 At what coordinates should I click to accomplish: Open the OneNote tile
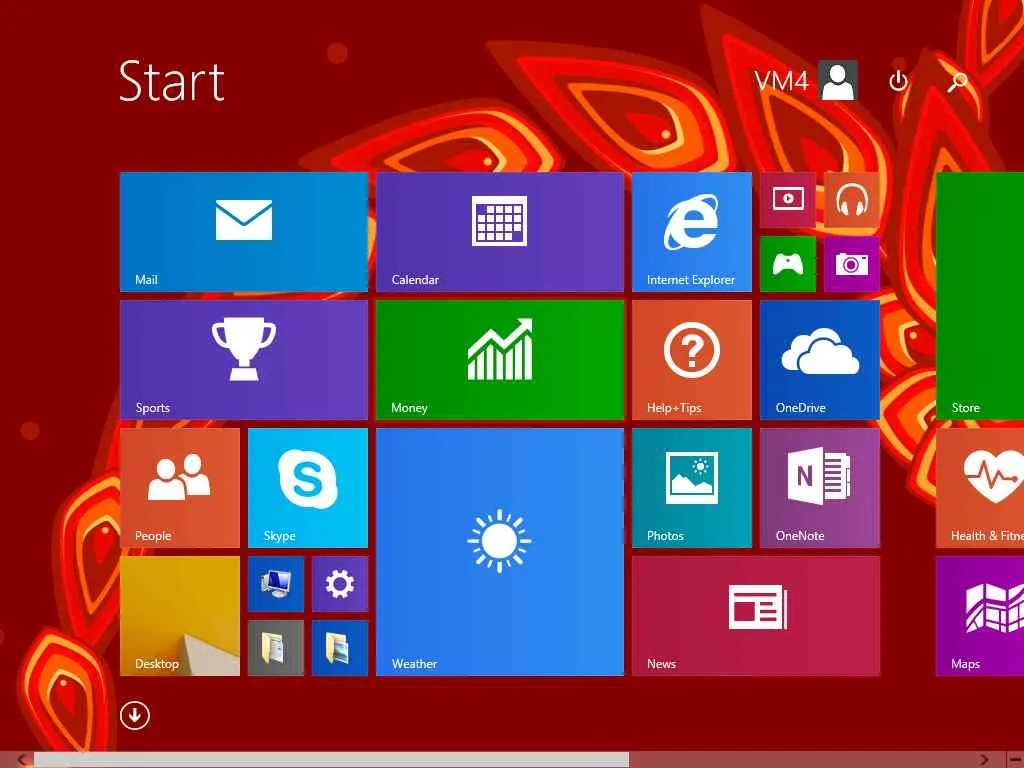click(x=820, y=488)
